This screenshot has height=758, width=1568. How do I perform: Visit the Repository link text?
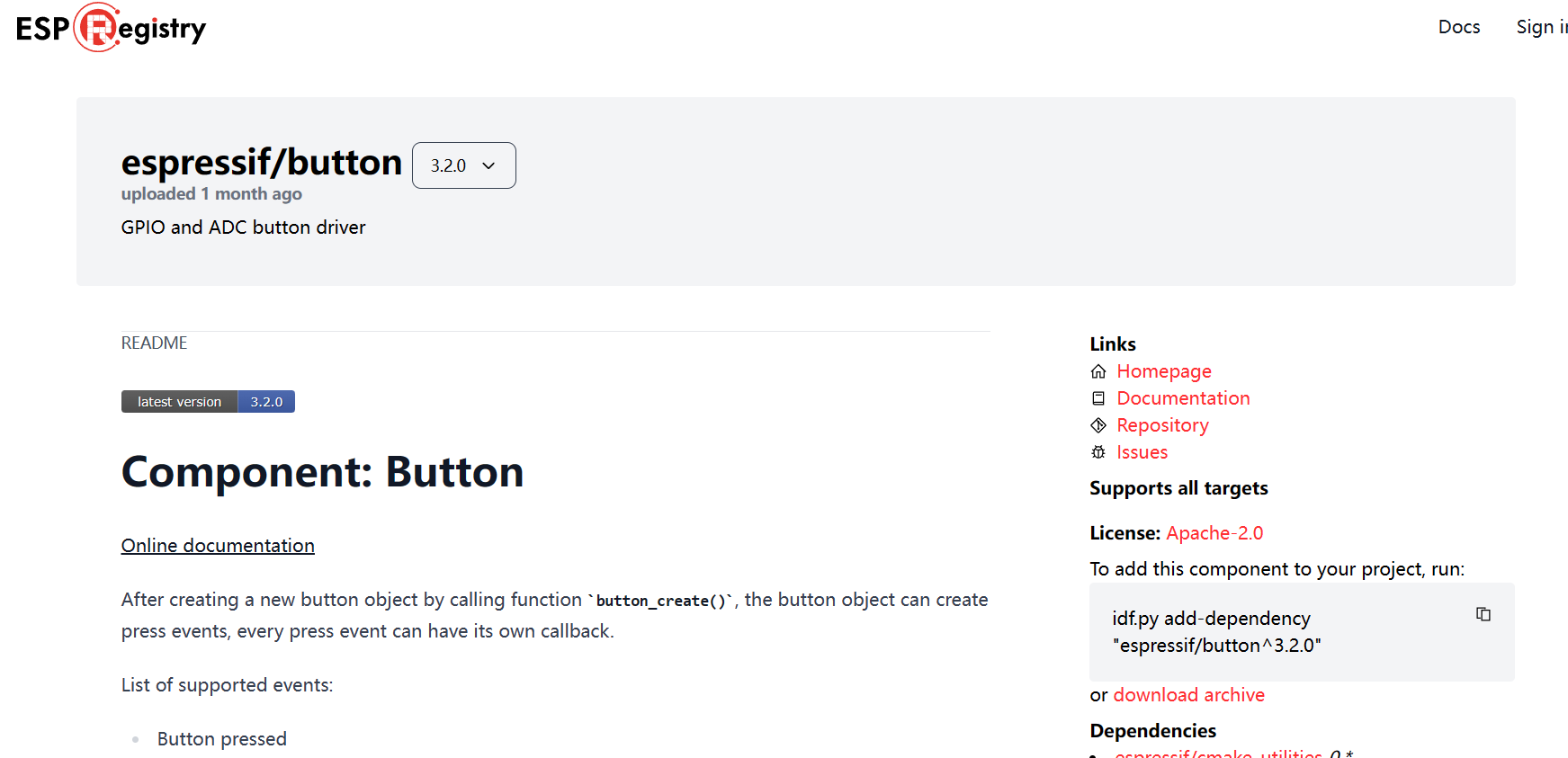[x=1162, y=425]
